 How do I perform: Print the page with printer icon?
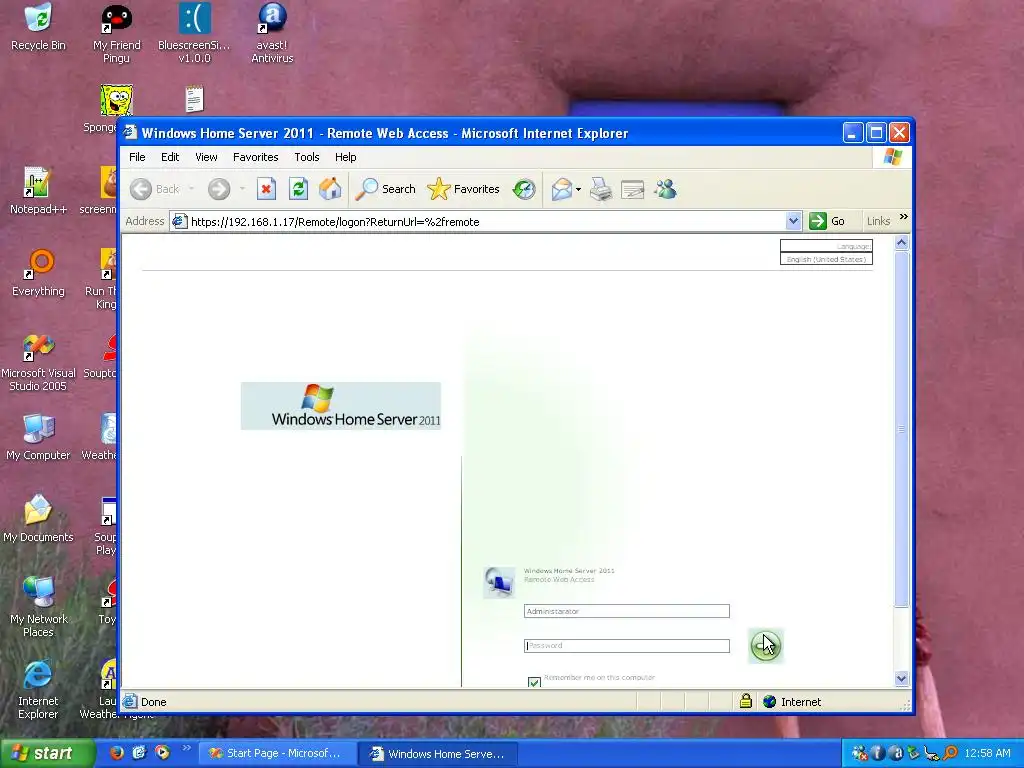[601, 189]
